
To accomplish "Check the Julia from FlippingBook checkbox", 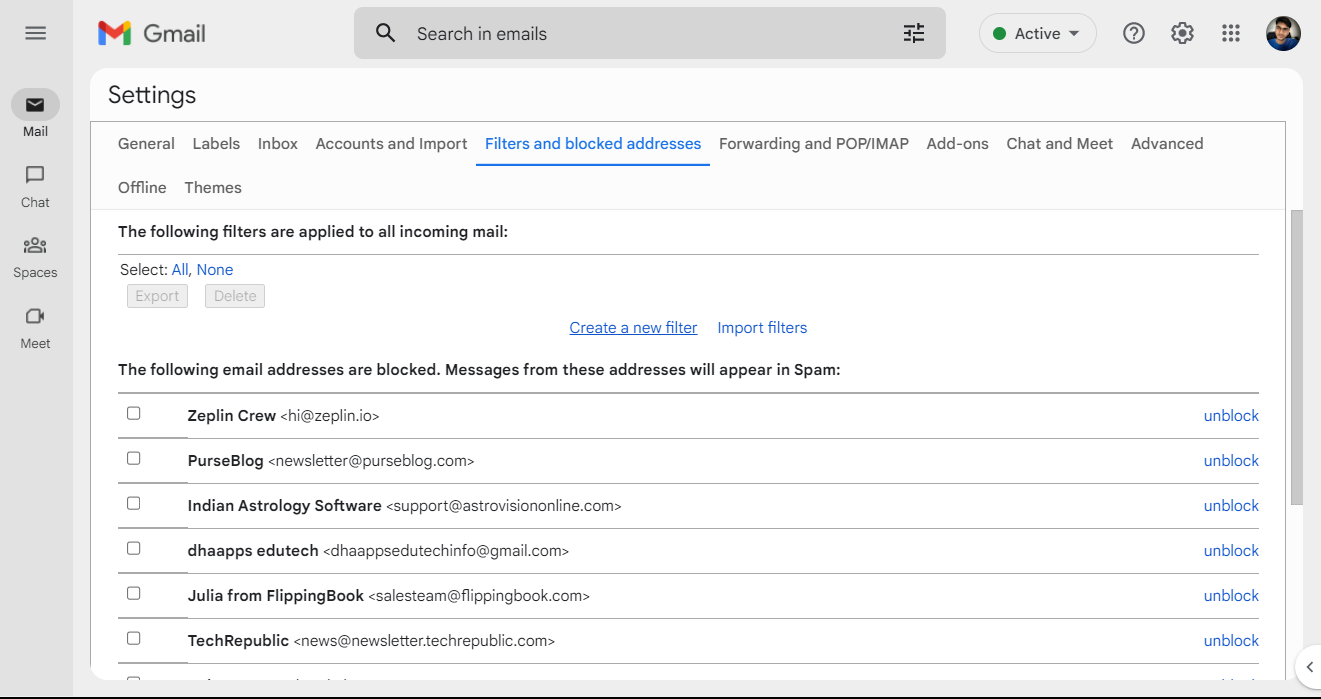I will (134, 593).
